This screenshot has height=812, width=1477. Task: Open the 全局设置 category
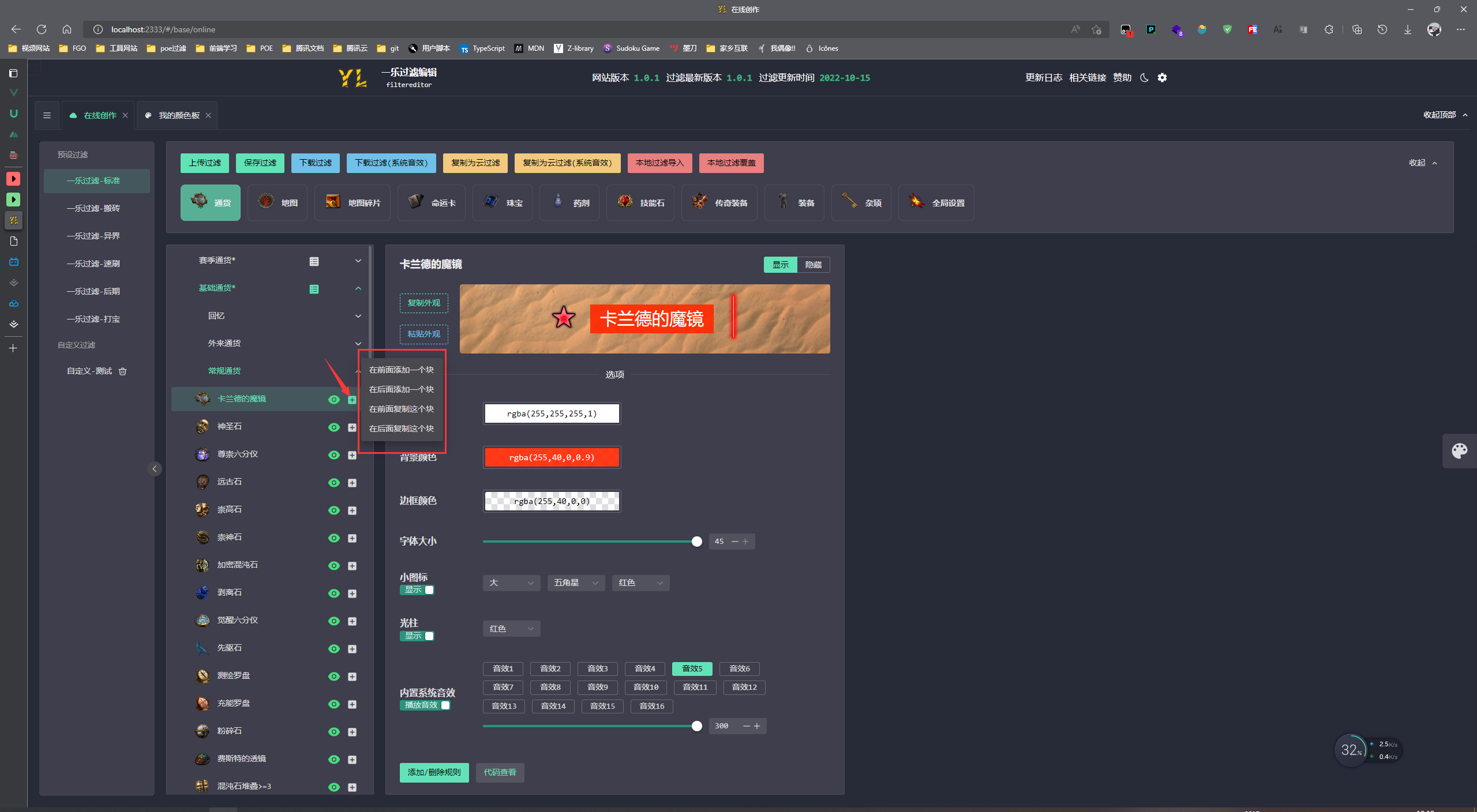(x=936, y=203)
